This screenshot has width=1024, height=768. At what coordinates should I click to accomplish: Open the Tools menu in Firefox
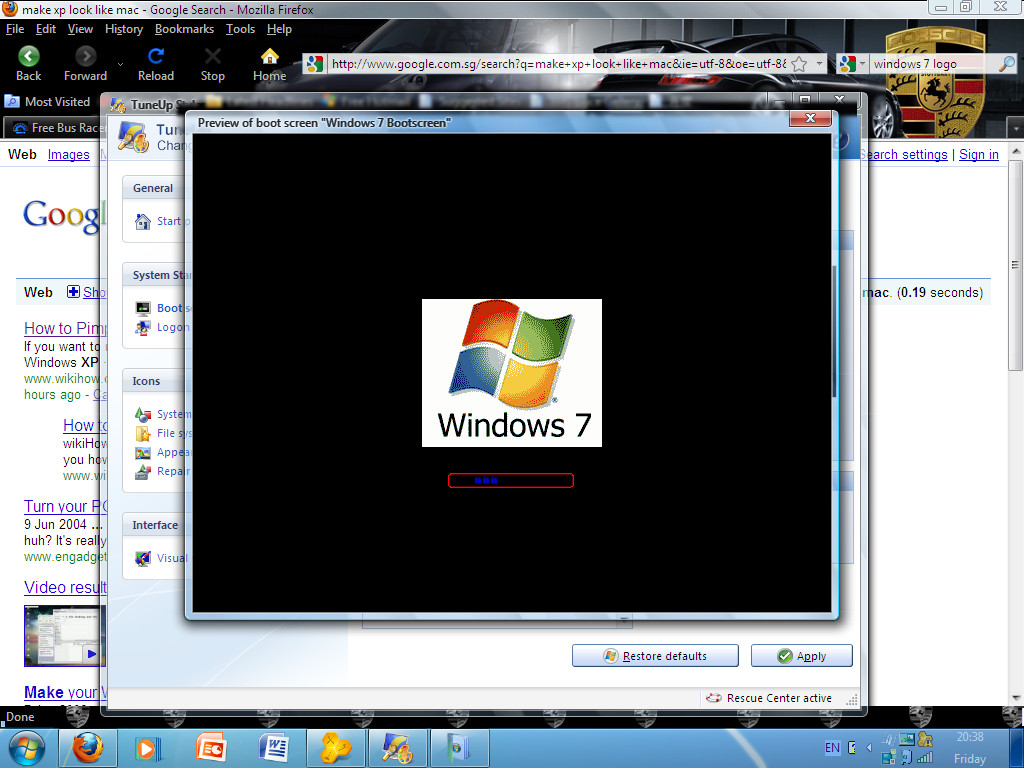click(240, 29)
